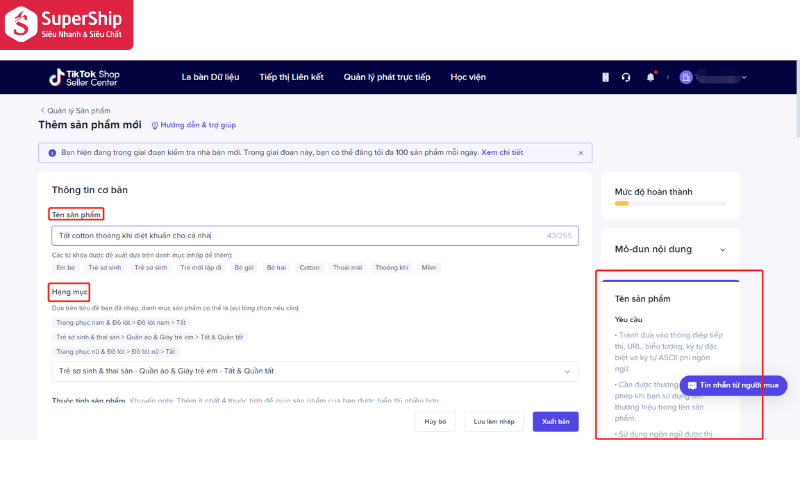Close the new seller notice banner
Viewport: 800px width, 500px height.
(x=581, y=153)
